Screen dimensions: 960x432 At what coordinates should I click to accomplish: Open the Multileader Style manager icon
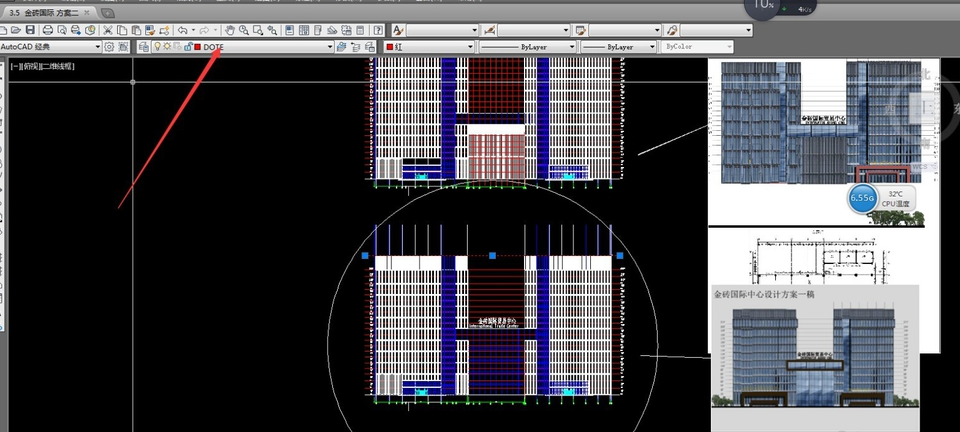[x=672, y=30]
